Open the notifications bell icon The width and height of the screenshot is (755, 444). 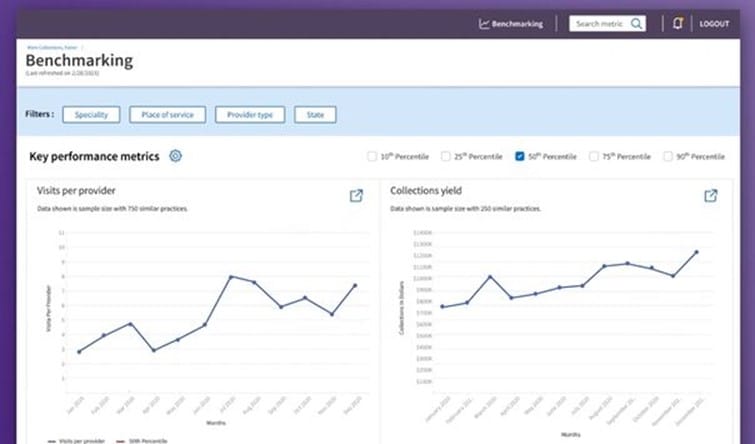coord(678,24)
